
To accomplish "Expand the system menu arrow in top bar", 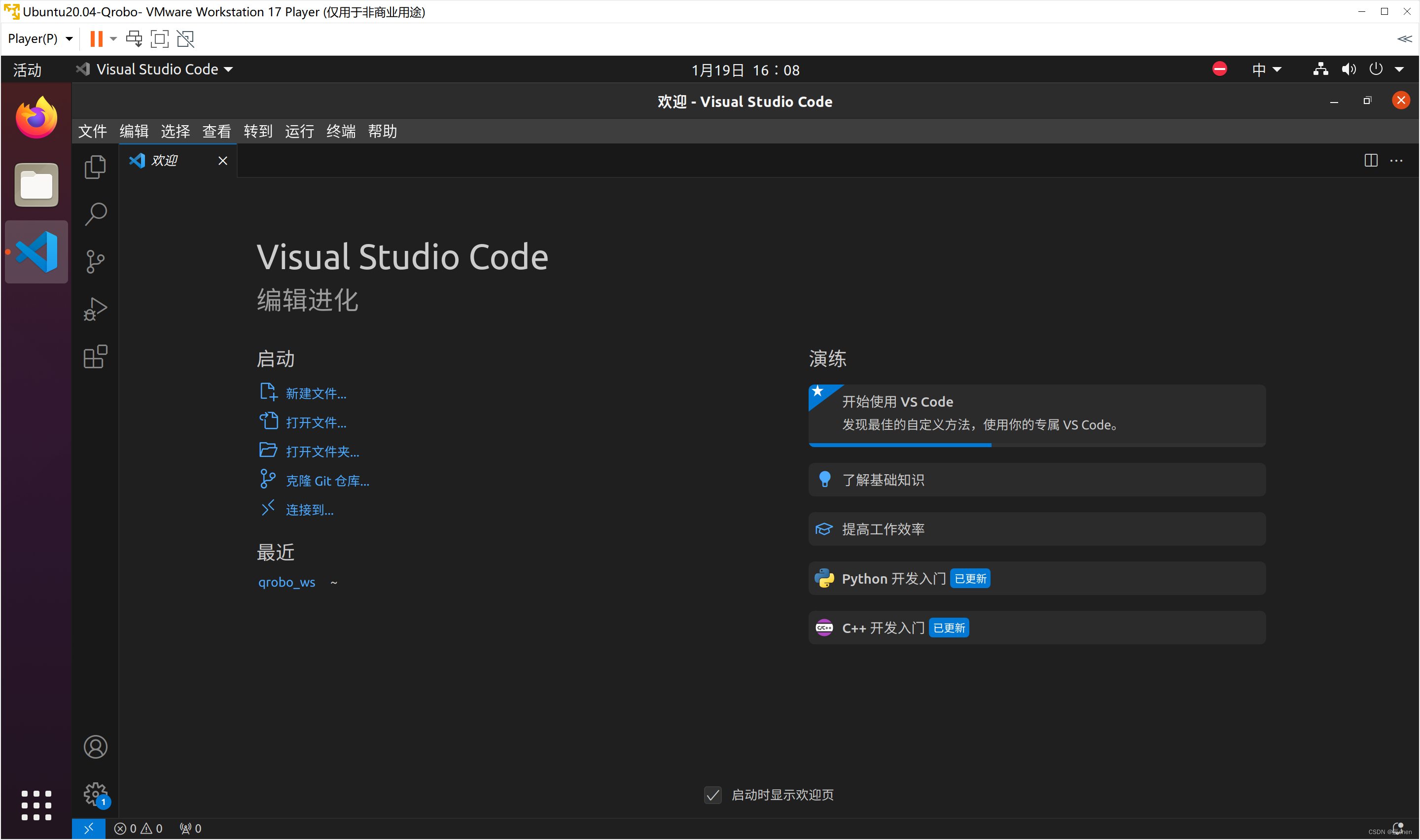I will 1399,69.
